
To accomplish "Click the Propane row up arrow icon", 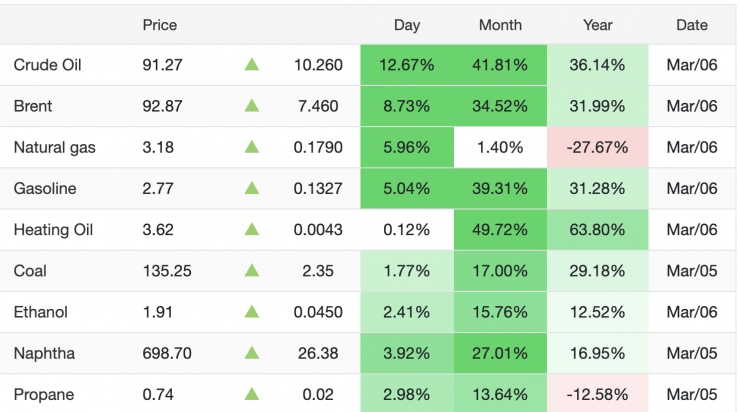I will 251,393.
